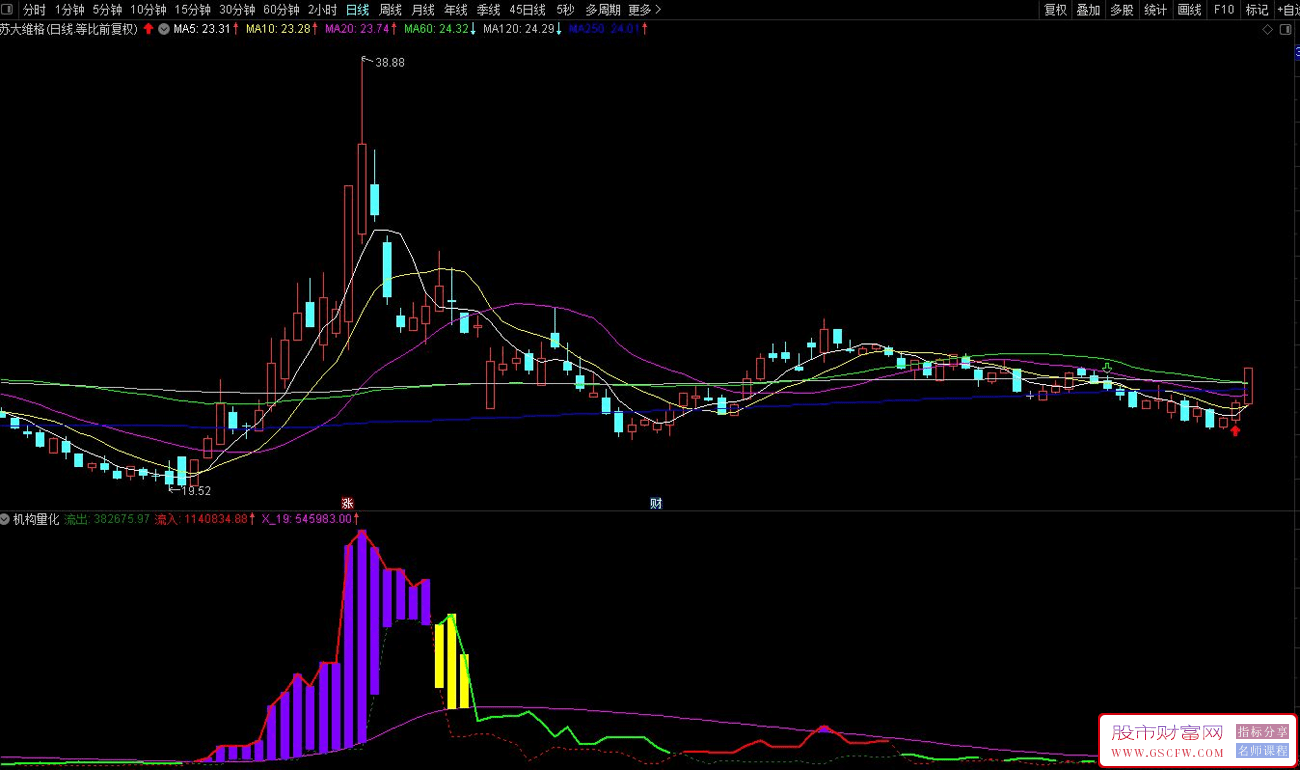Switch to 季线 quarterly chart
Screen dimensions: 1300x770
point(488,10)
